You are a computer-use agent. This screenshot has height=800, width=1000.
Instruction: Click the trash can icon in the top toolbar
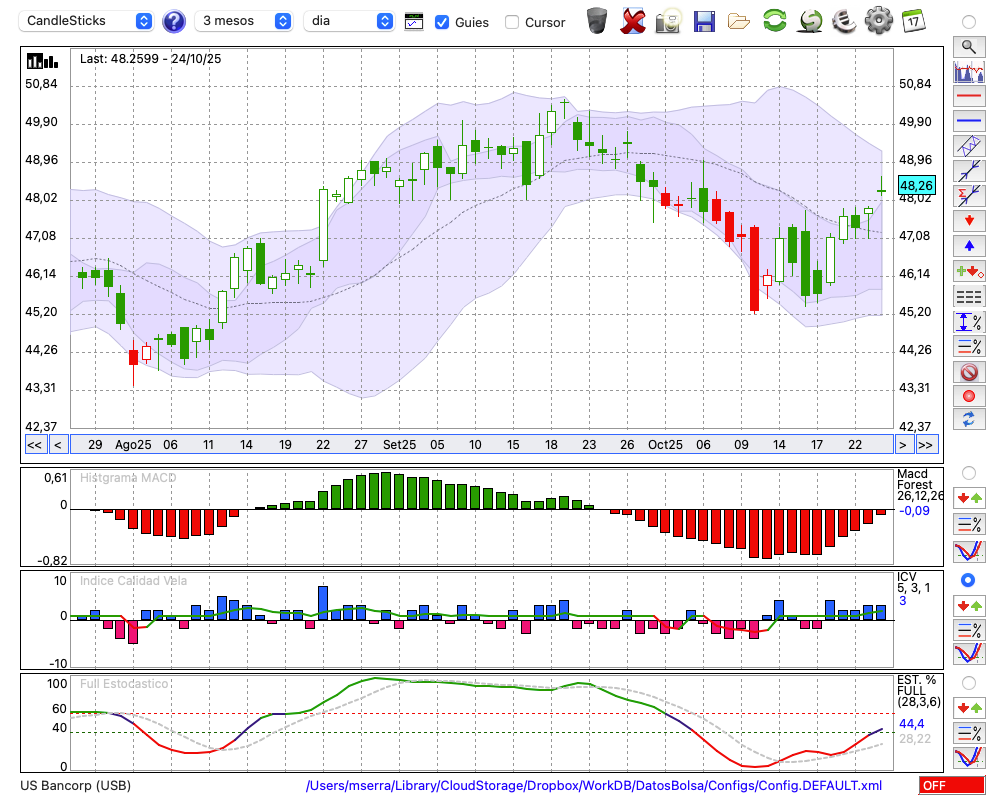pos(597,21)
